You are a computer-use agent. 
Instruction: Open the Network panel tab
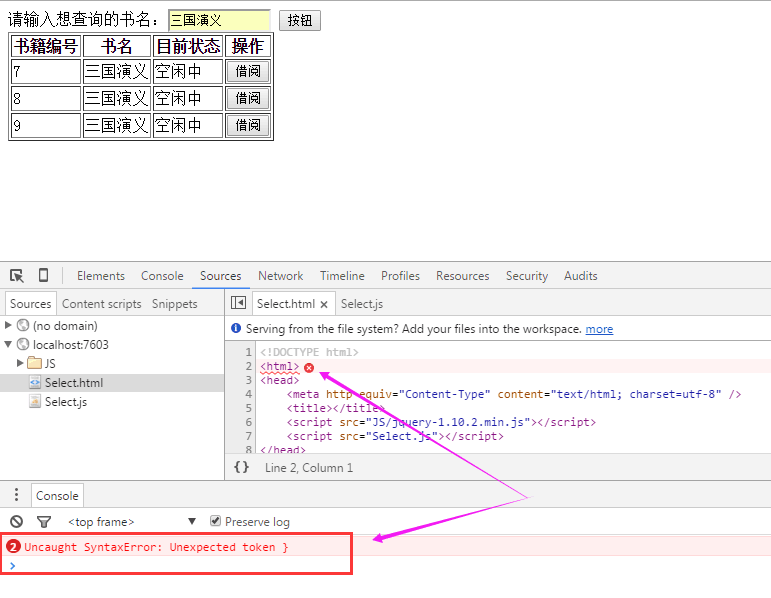click(x=281, y=276)
